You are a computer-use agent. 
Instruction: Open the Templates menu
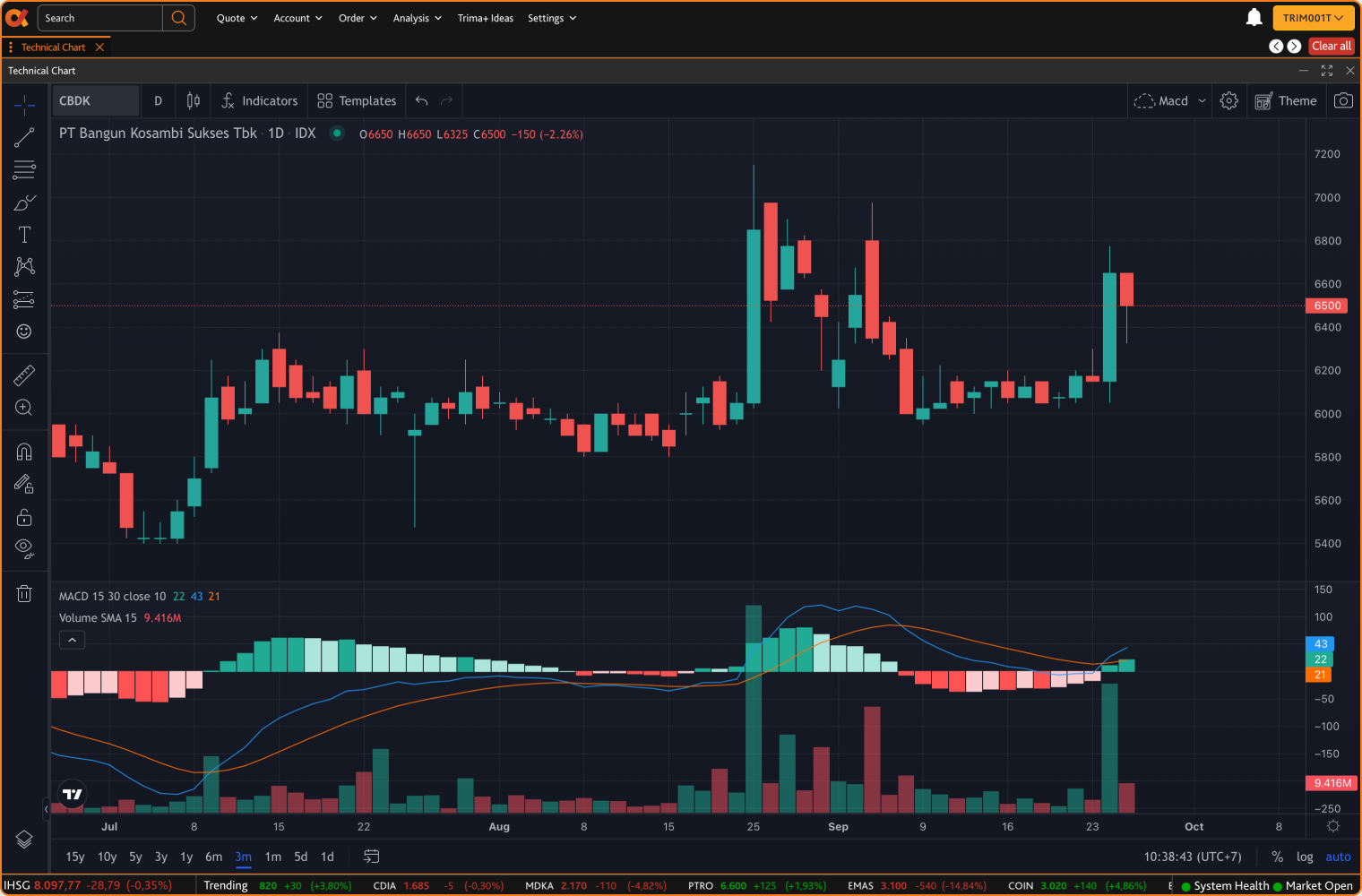tap(357, 101)
